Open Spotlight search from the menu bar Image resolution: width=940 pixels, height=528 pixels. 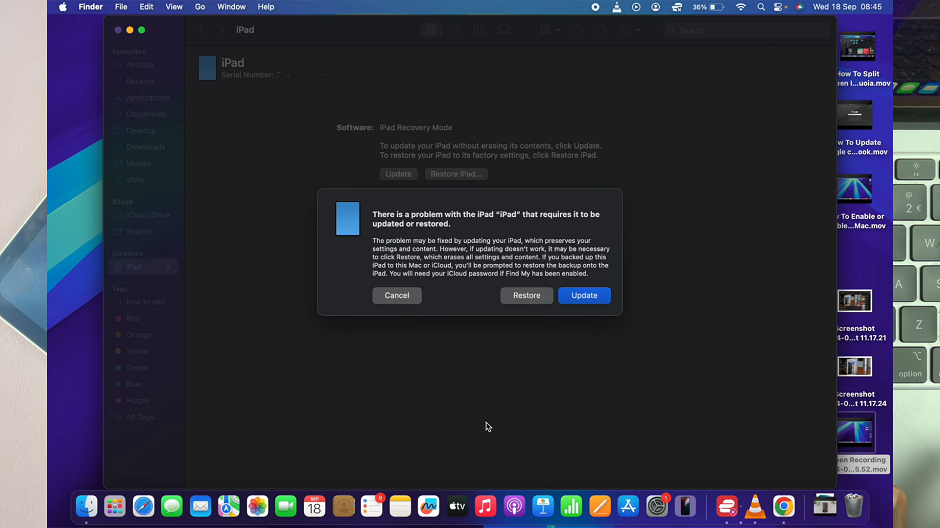point(761,7)
